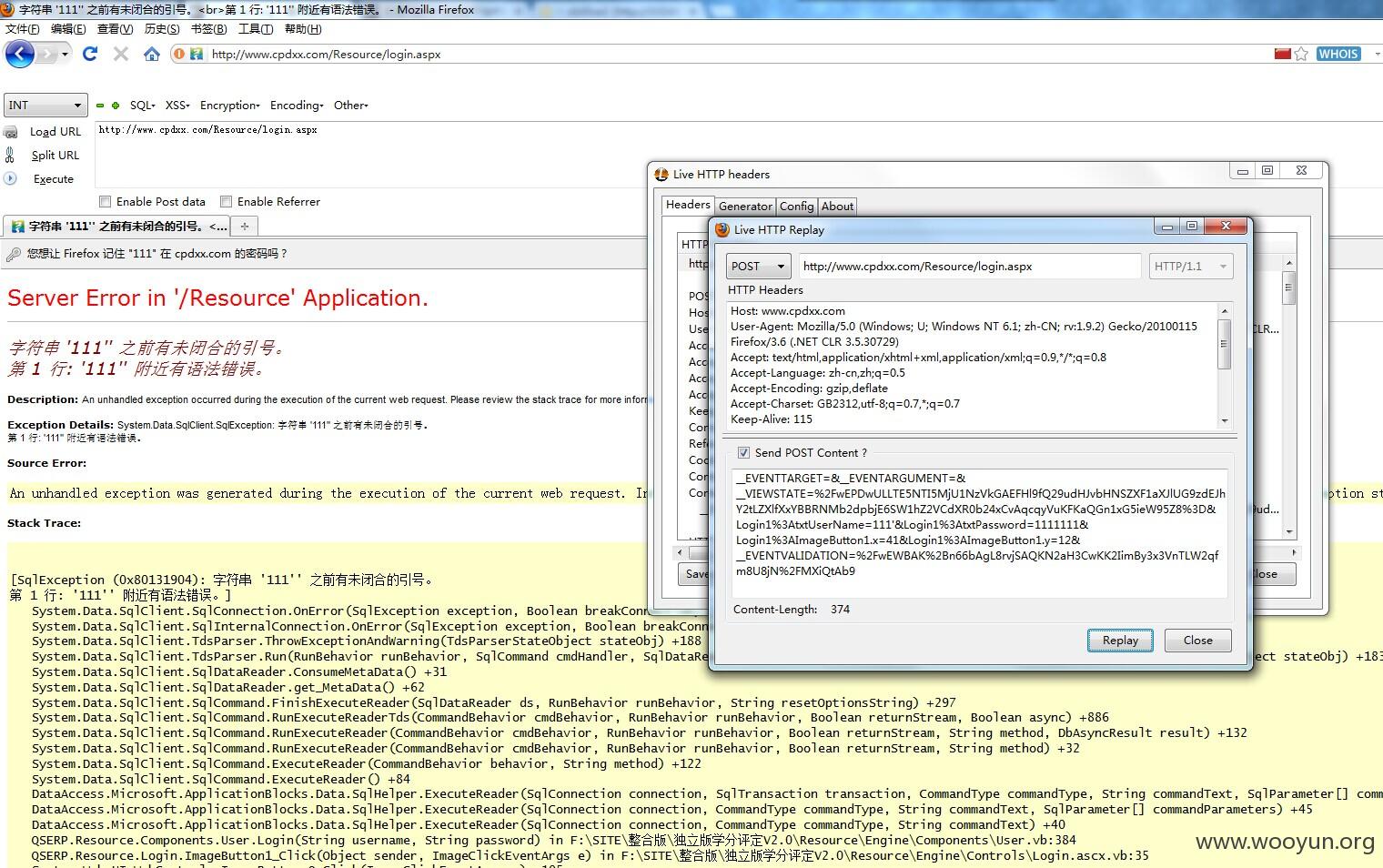Bookmark this page with the star icon
The height and width of the screenshot is (868, 1383).
(1301, 55)
